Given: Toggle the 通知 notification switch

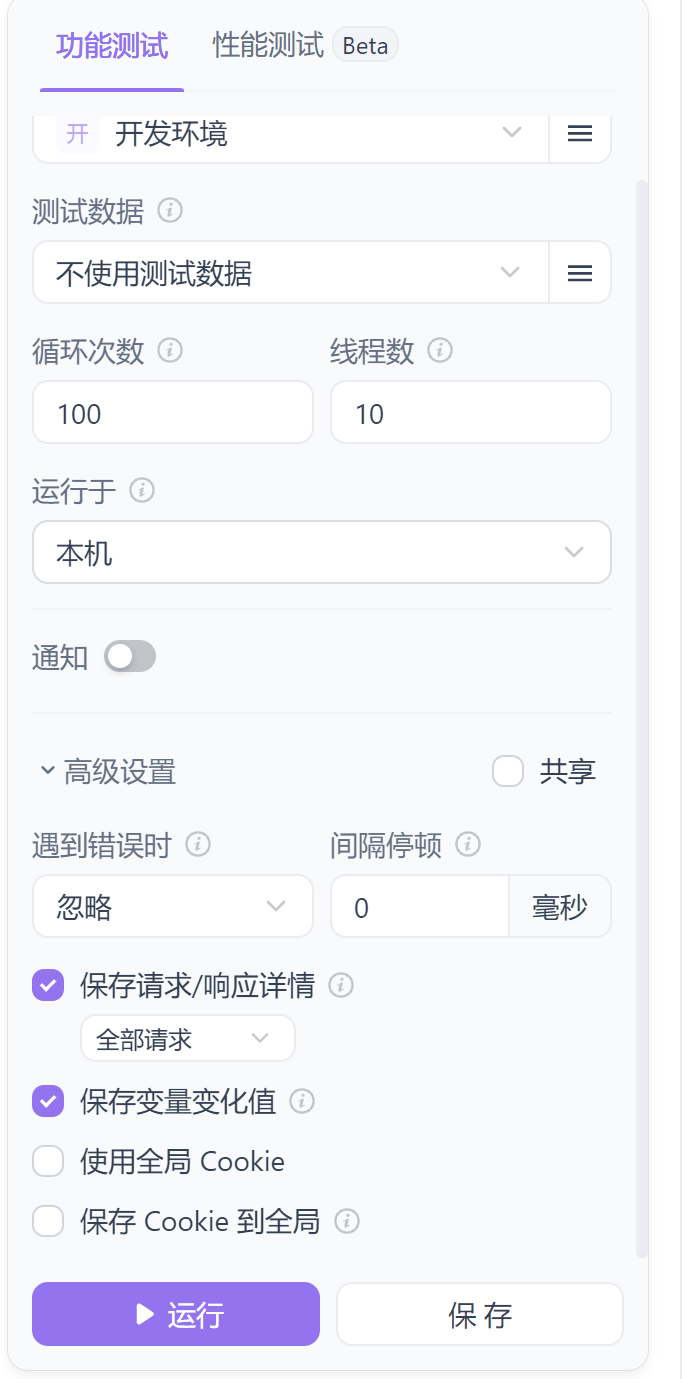Looking at the screenshot, I should point(131,657).
